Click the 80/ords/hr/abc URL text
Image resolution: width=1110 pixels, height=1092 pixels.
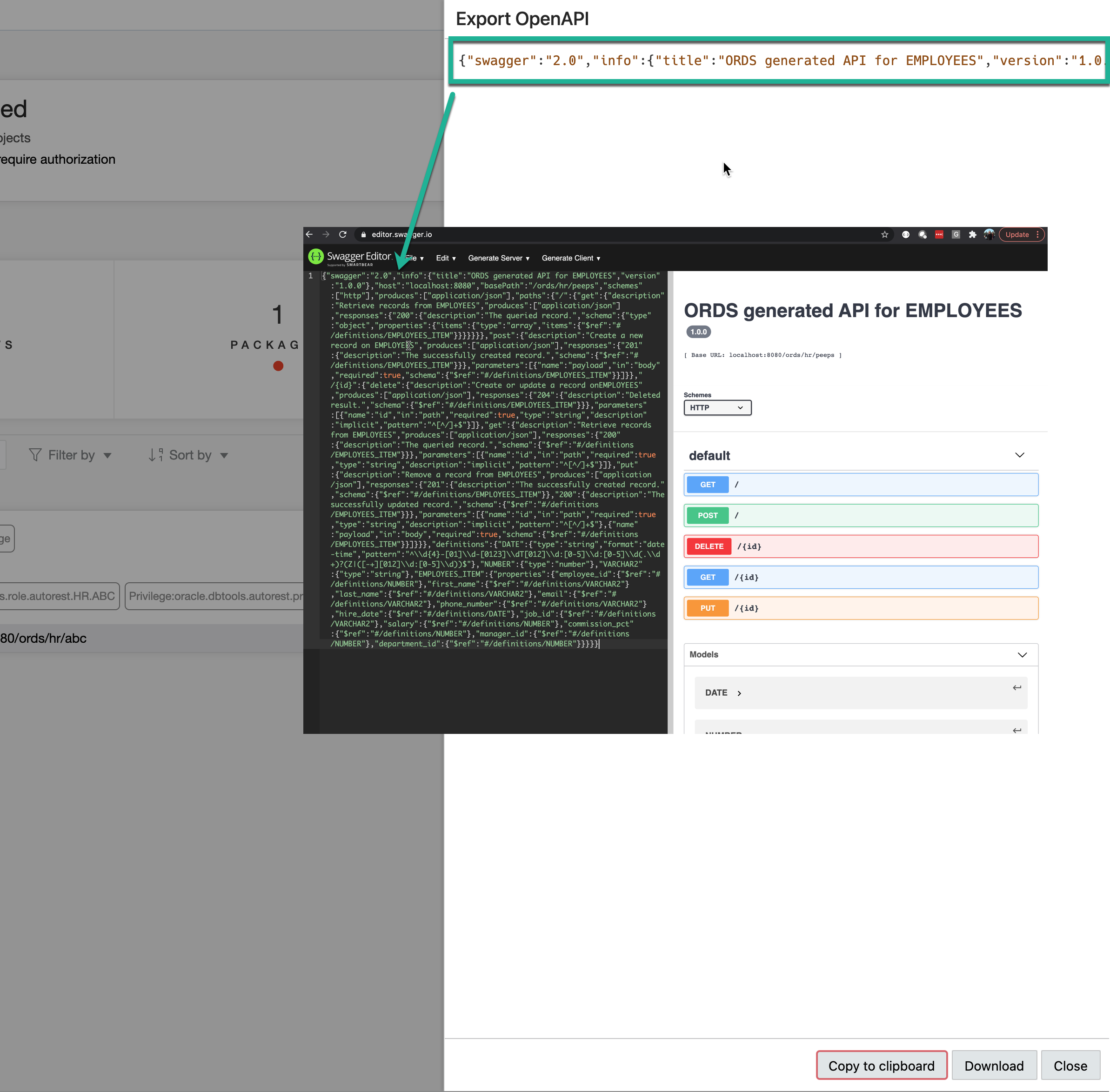(43, 639)
